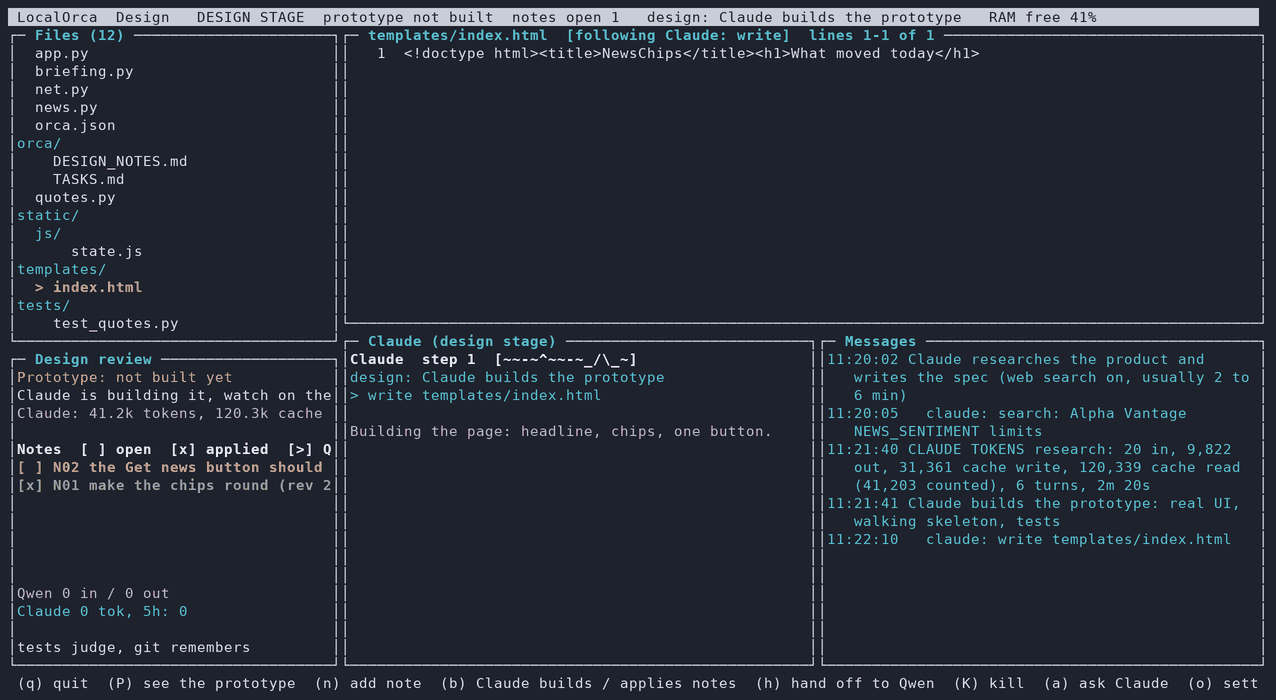Click 11:22:10 write templates/index.html message

1029,539
